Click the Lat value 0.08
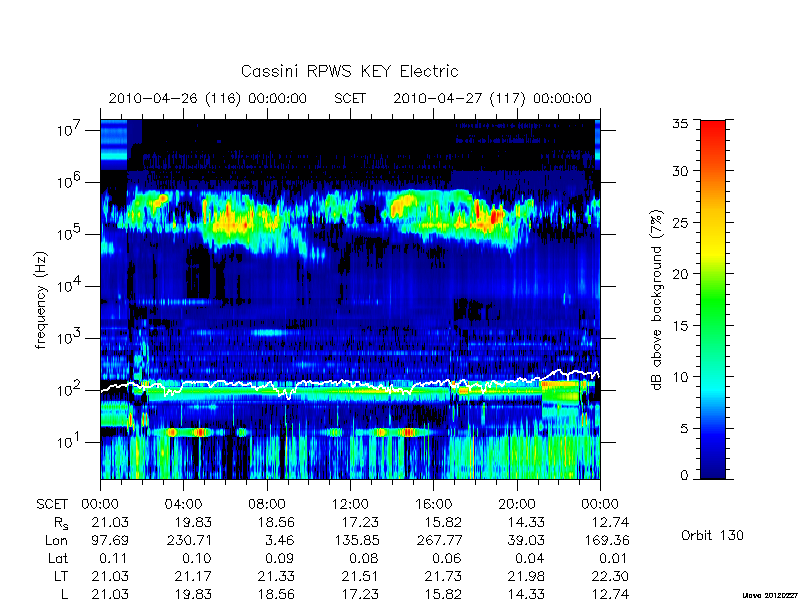 pyautogui.click(x=363, y=559)
